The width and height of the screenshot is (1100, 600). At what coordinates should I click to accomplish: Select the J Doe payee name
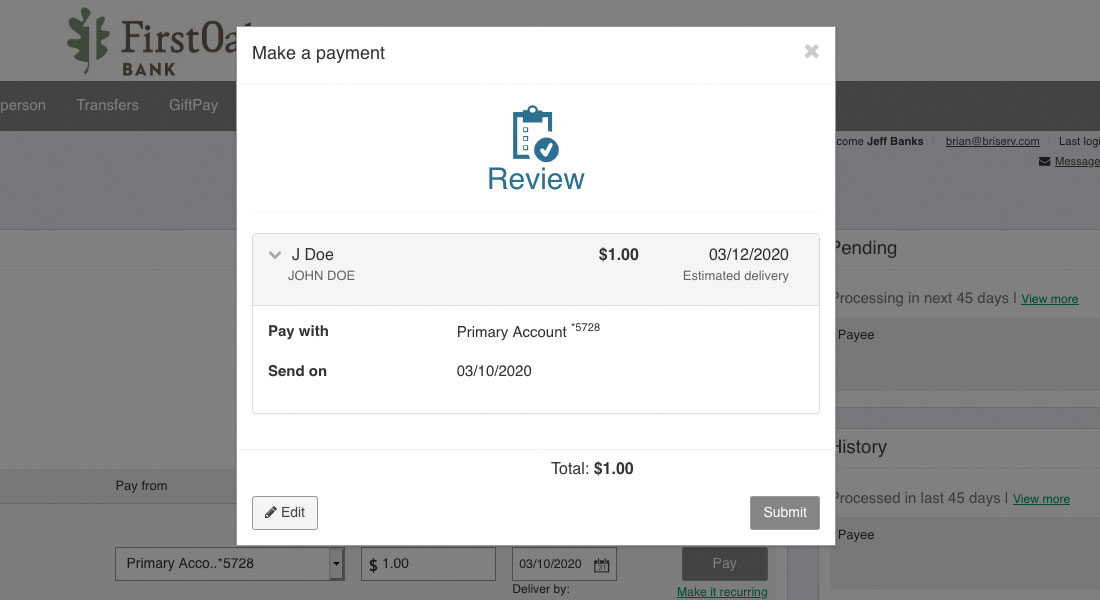pos(312,255)
